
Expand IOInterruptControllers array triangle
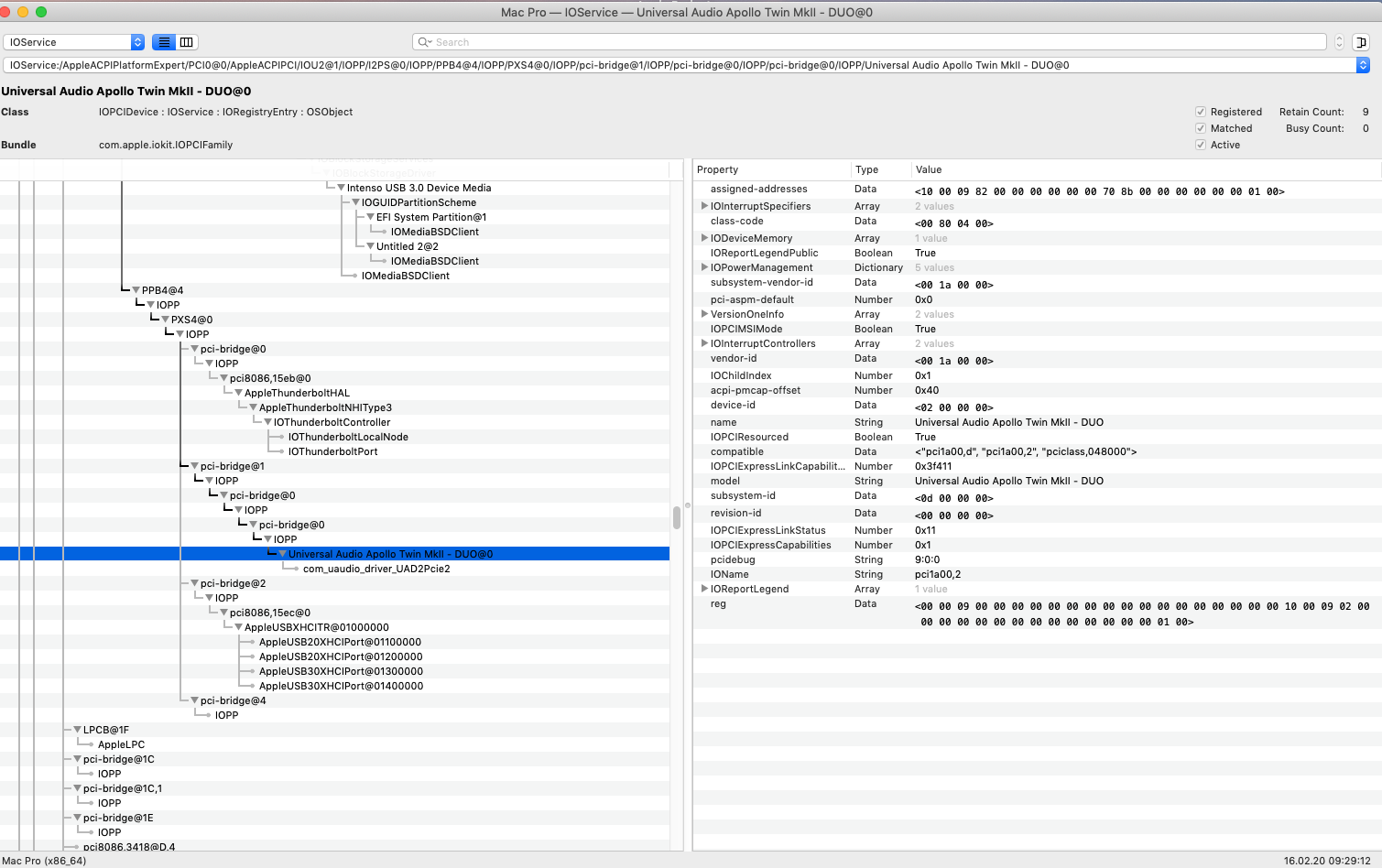pos(704,343)
